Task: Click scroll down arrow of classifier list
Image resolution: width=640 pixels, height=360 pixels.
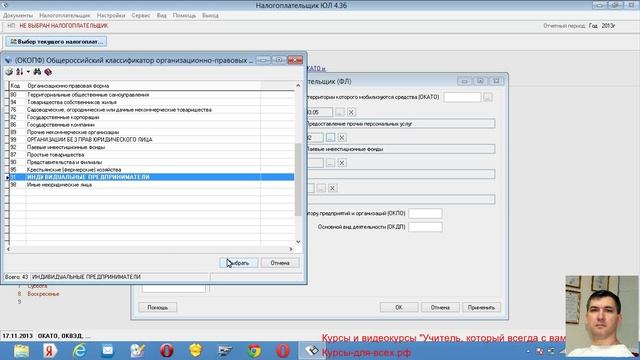Action: 298,242
